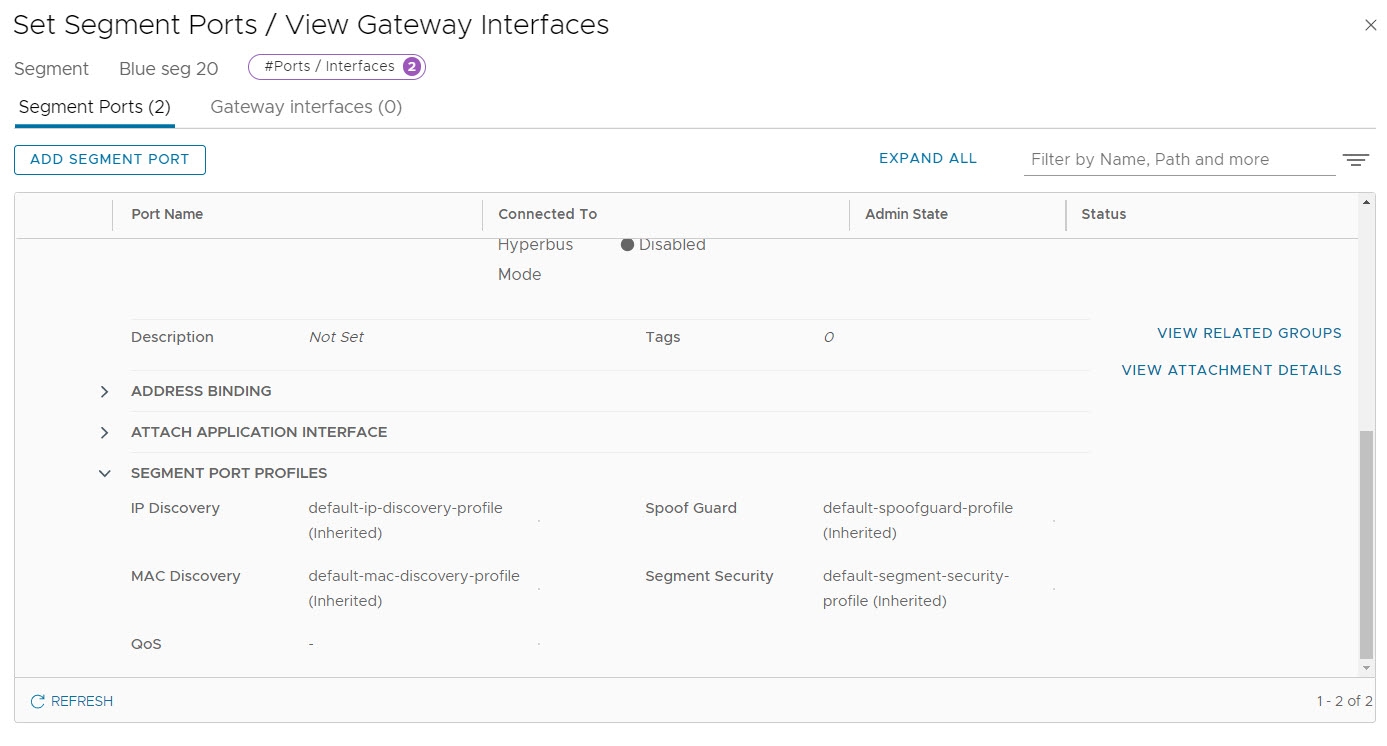
Task: Focus the Filter by Name, Path field
Action: pos(1178,160)
